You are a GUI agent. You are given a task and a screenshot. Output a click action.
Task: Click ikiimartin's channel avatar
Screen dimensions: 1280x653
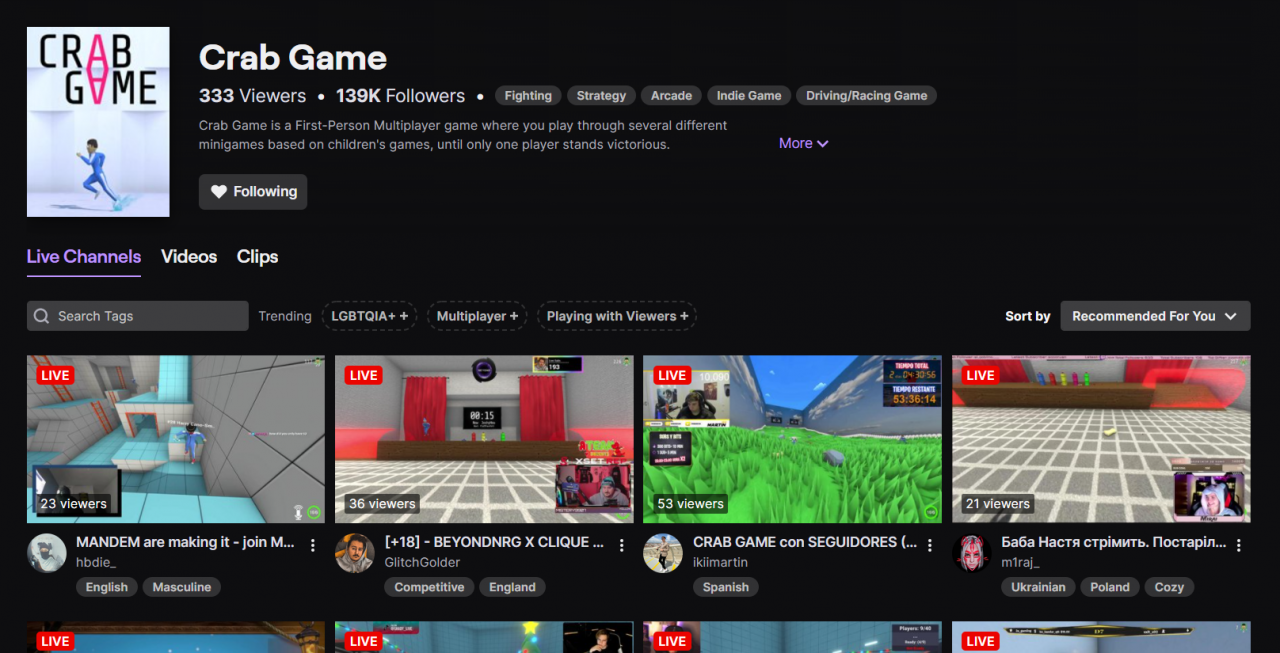[x=663, y=553]
